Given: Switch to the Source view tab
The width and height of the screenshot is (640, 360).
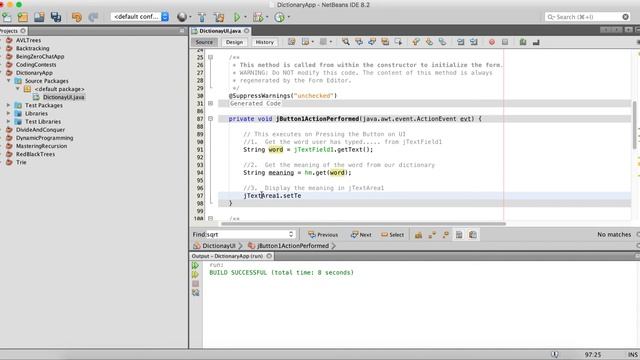Looking at the screenshot, I should tap(204, 42).
